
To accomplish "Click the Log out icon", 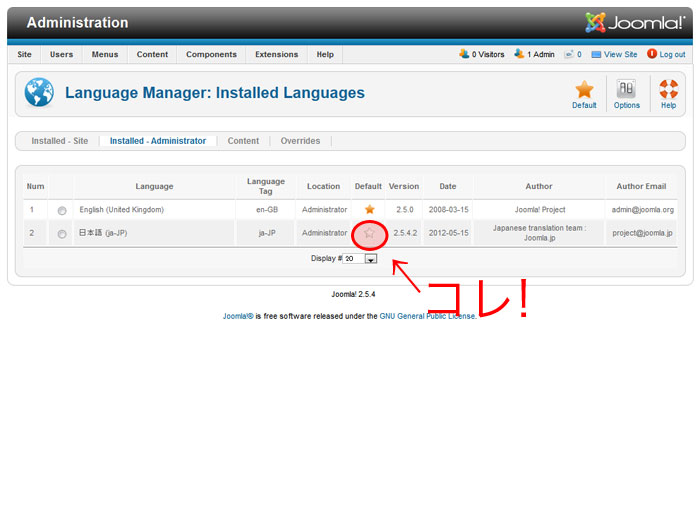I will point(652,54).
